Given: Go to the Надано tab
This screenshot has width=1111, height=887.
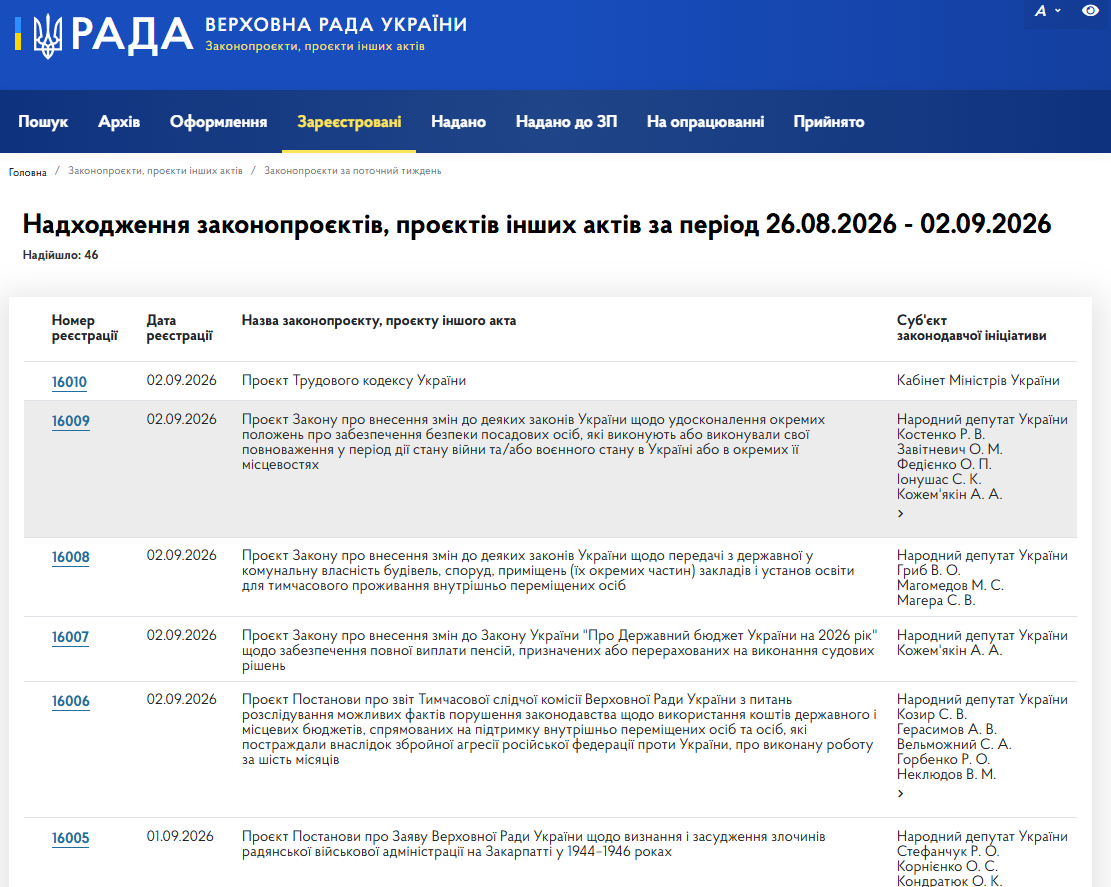Looking at the screenshot, I should pos(458,122).
